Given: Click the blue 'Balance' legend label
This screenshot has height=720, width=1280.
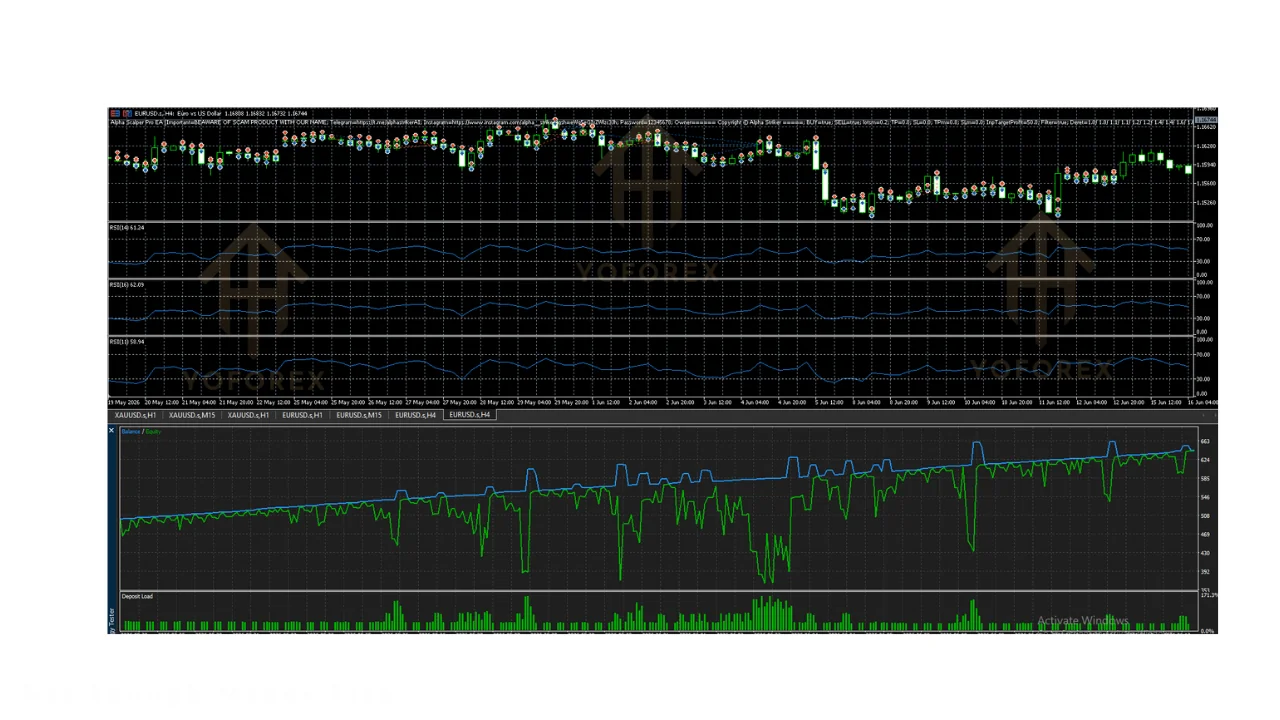Looking at the screenshot, I should (130, 432).
